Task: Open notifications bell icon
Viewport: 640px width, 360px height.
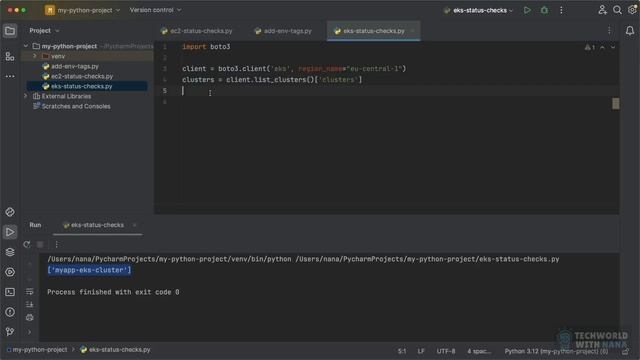Action: click(630, 31)
